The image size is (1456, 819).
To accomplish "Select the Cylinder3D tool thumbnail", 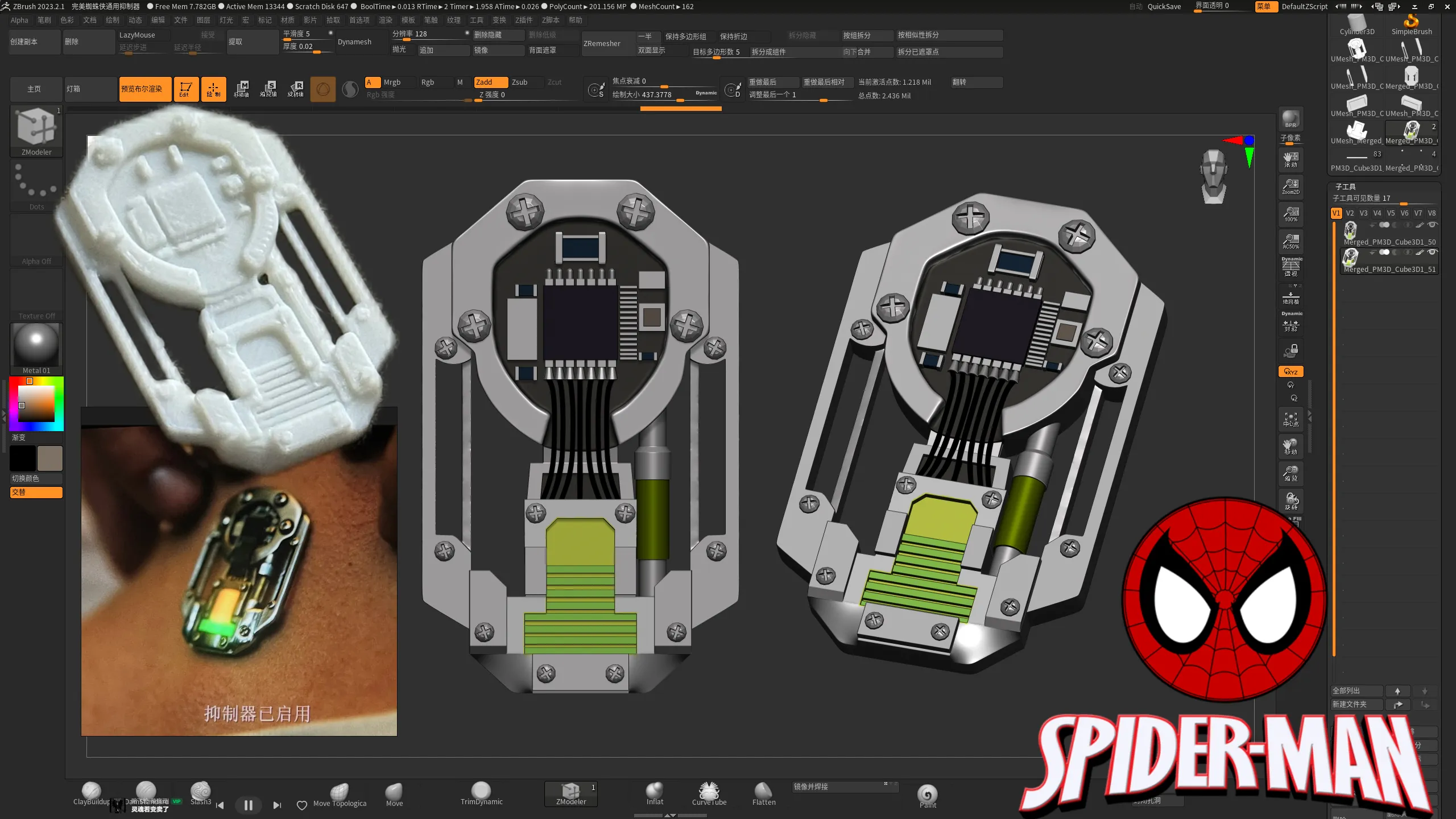I will (1357, 24).
